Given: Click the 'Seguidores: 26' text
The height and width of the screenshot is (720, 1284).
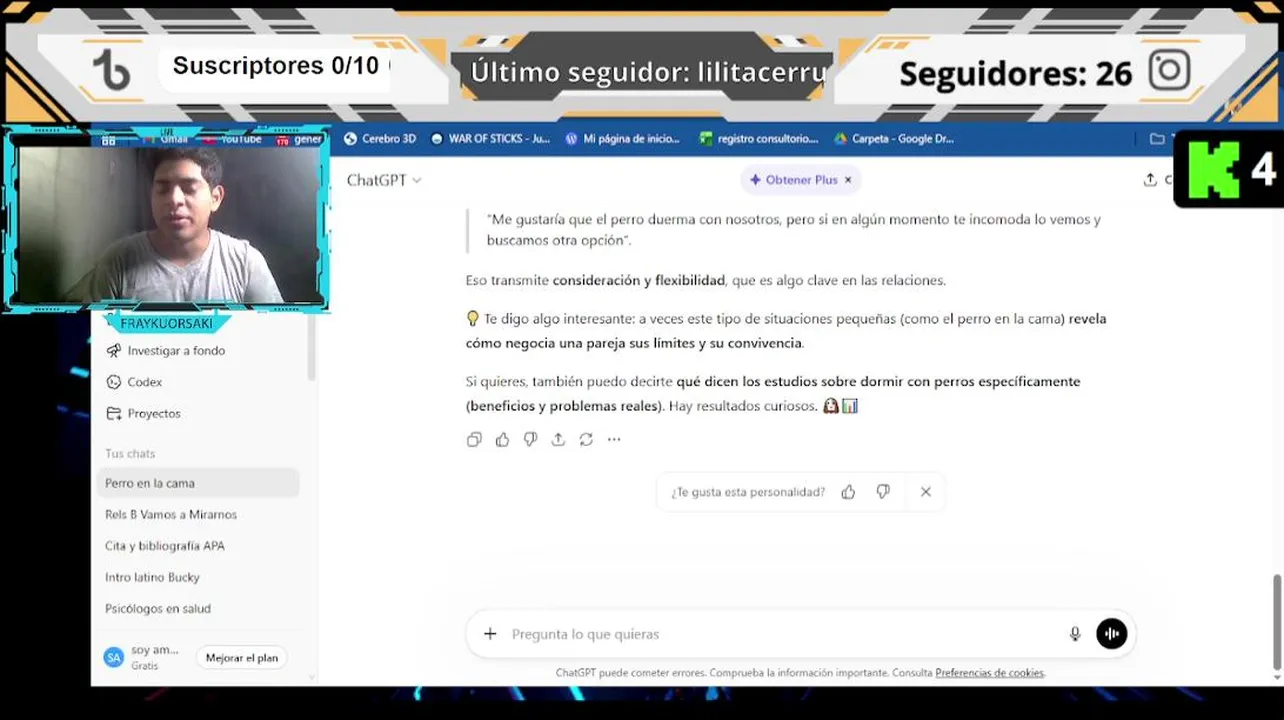Looking at the screenshot, I should coord(1016,73).
